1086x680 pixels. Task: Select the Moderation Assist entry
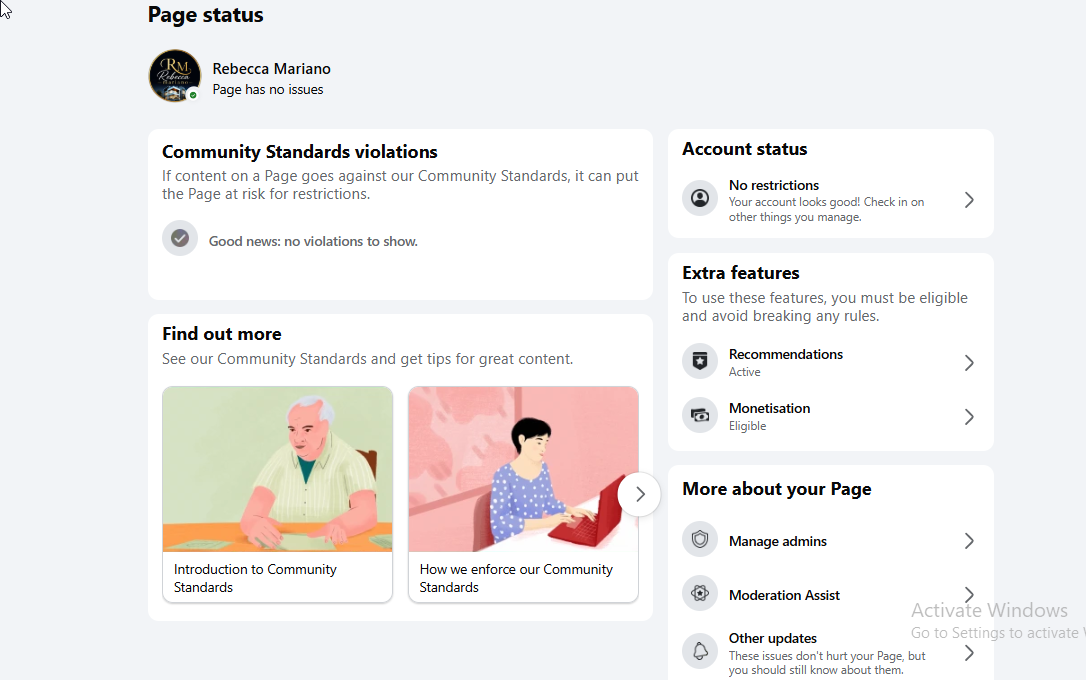830,595
